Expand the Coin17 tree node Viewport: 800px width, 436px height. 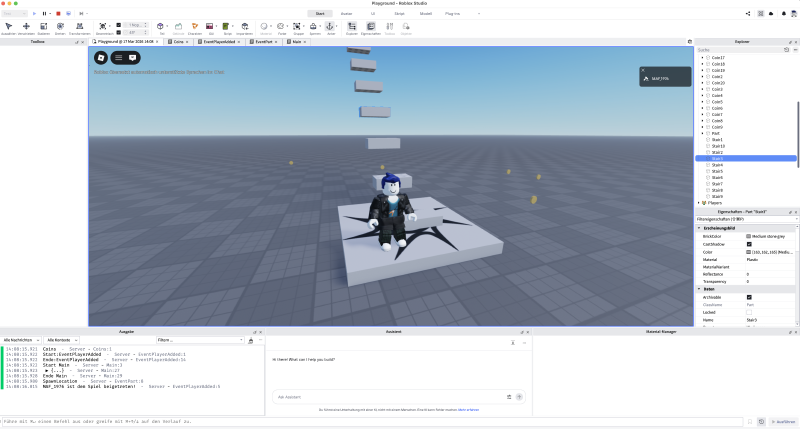coord(703,58)
